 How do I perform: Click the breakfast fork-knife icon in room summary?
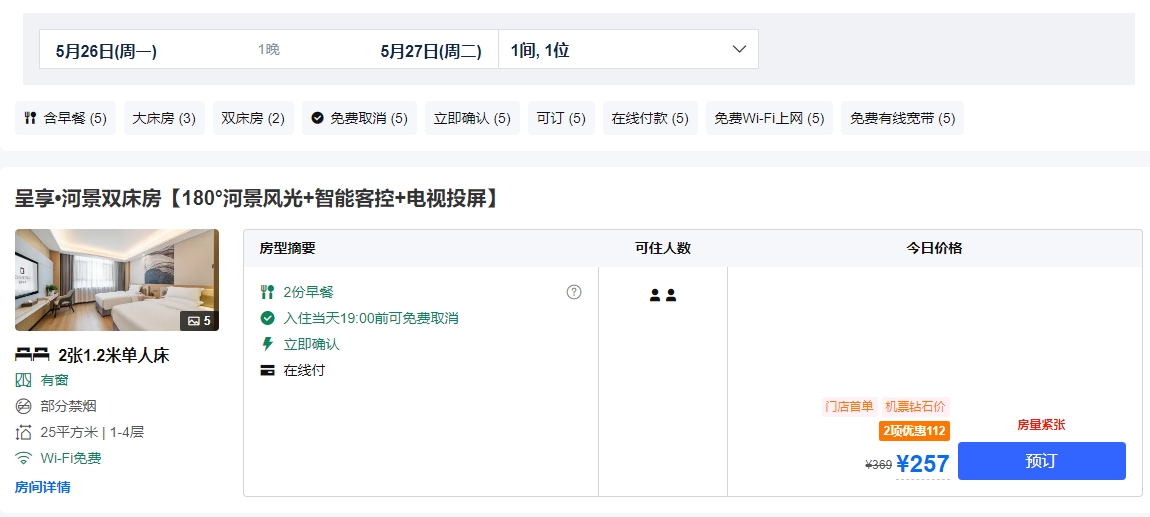click(x=267, y=292)
